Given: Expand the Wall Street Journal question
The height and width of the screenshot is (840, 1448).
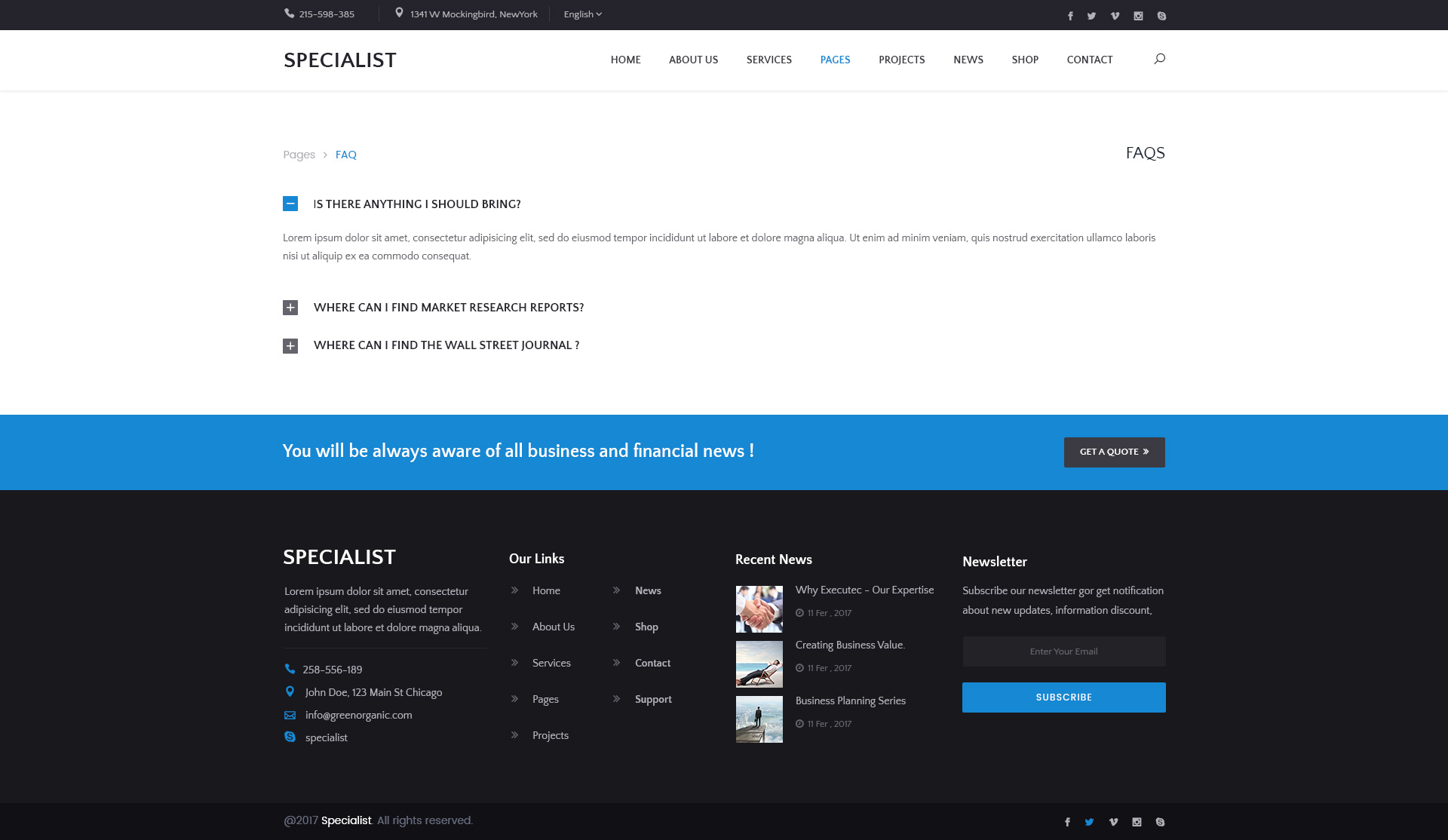Looking at the screenshot, I should 290,346.
